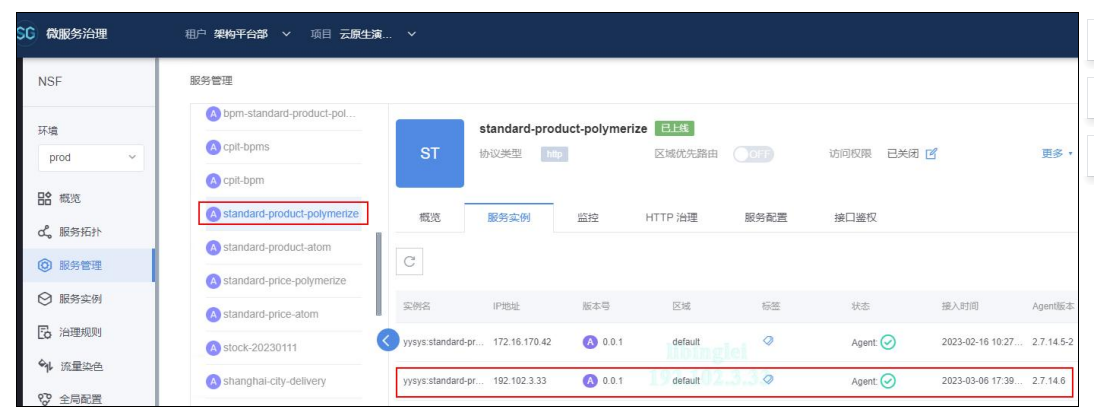Select standard-product-atom in service list

pos(276,247)
